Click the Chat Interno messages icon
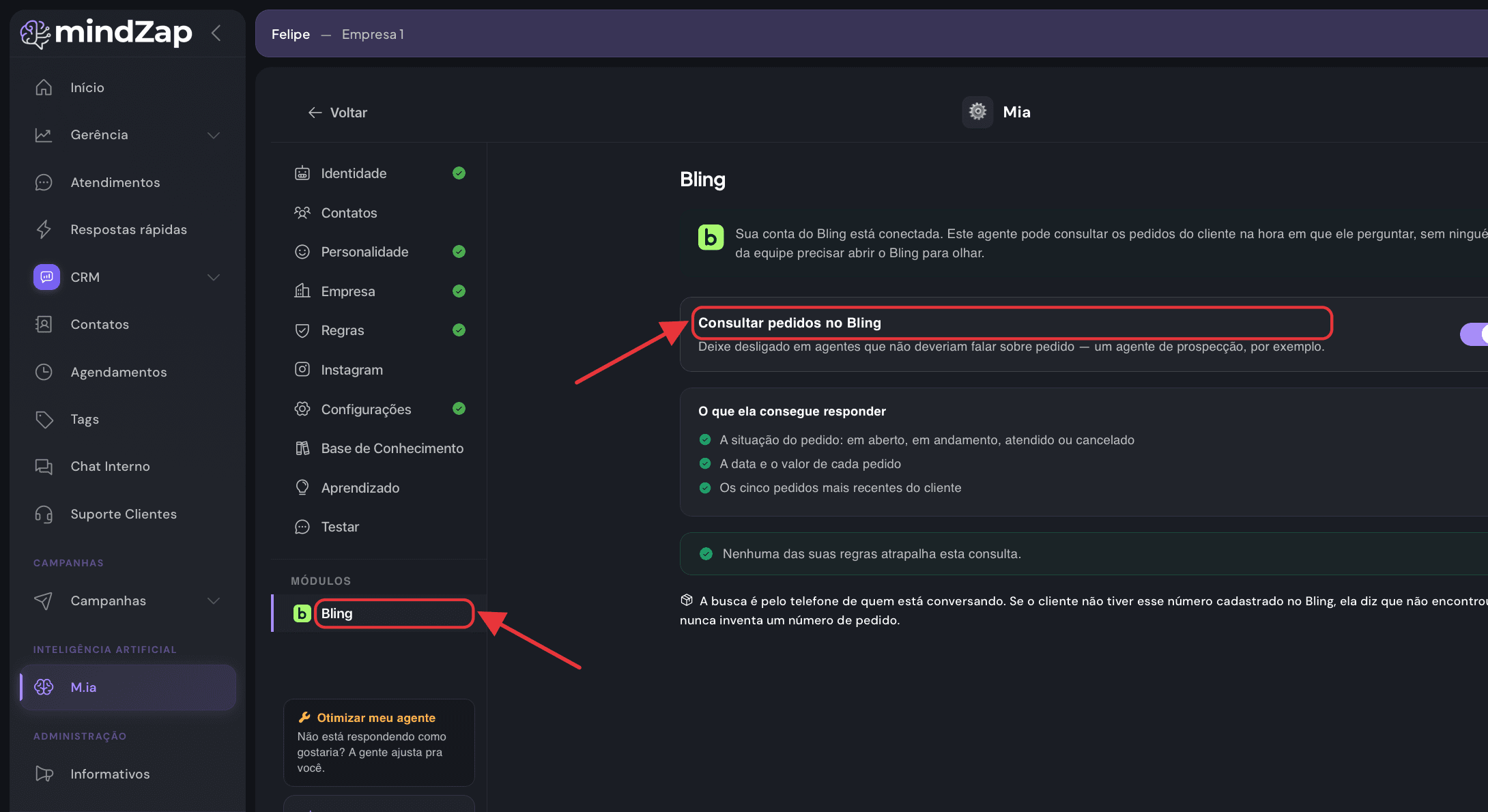 point(44,467)
